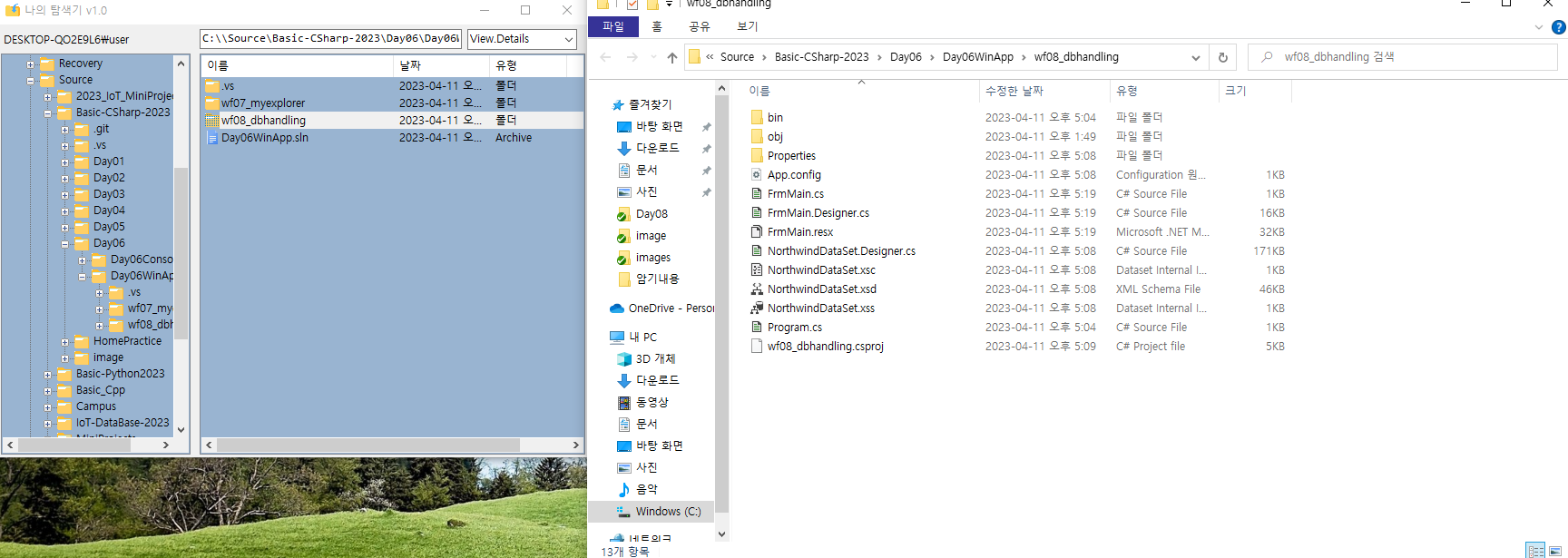The height and width of the screenshot is (558, 1568).
Task: Collapse the Basic-CSharp-2023 tree node
Action: click(x=47, y=113)
